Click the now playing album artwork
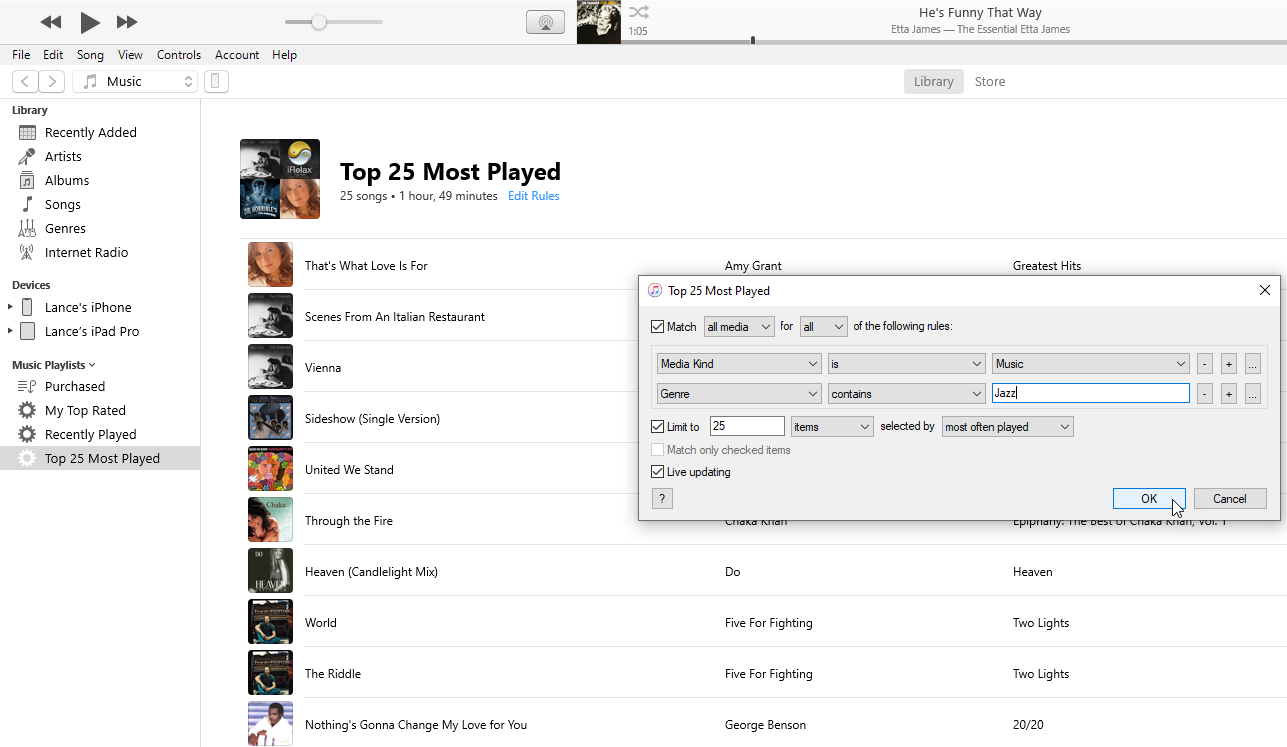 coord(599,22)
